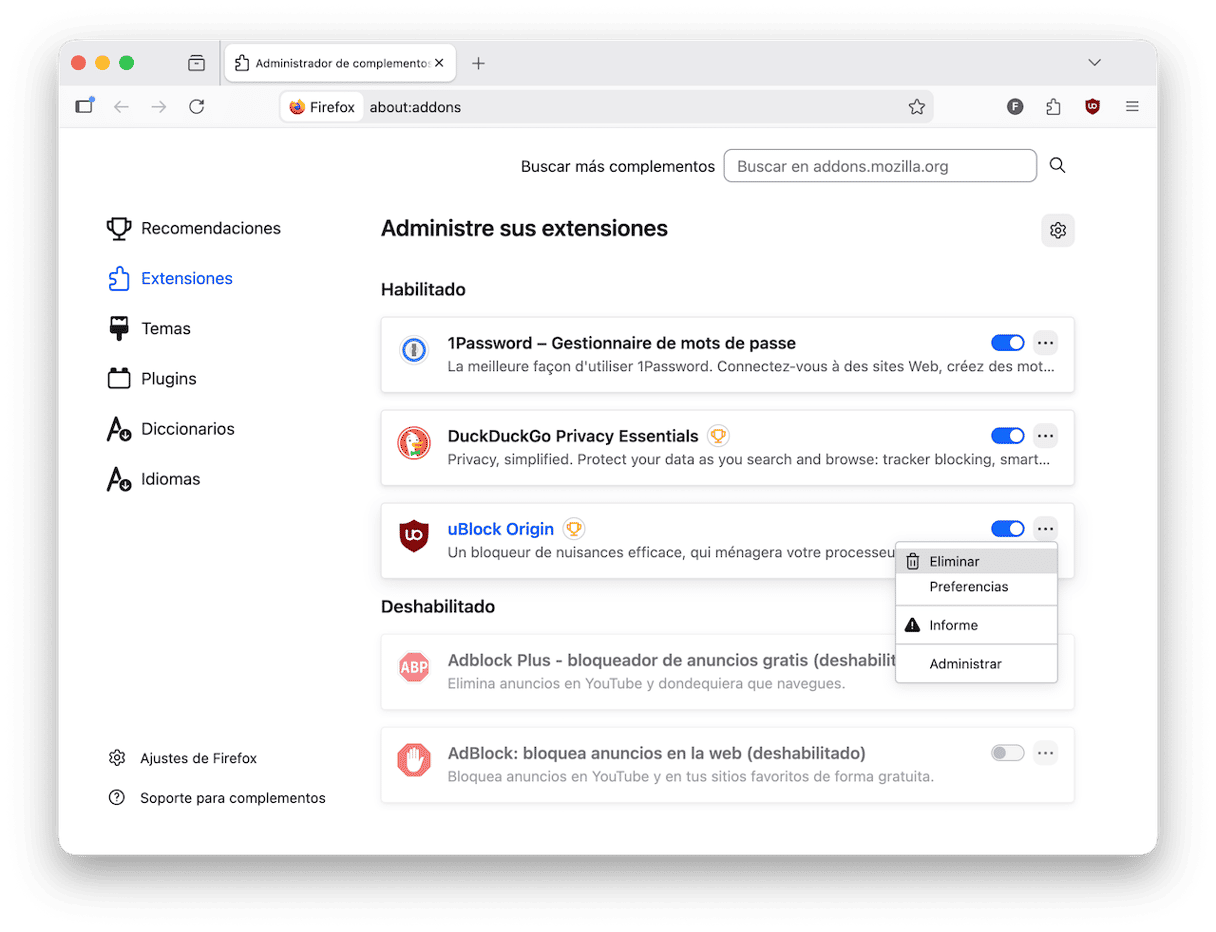Open Ajustes de Firefox link
This screenshot has width=1216, height=932.
click(198, 758)
